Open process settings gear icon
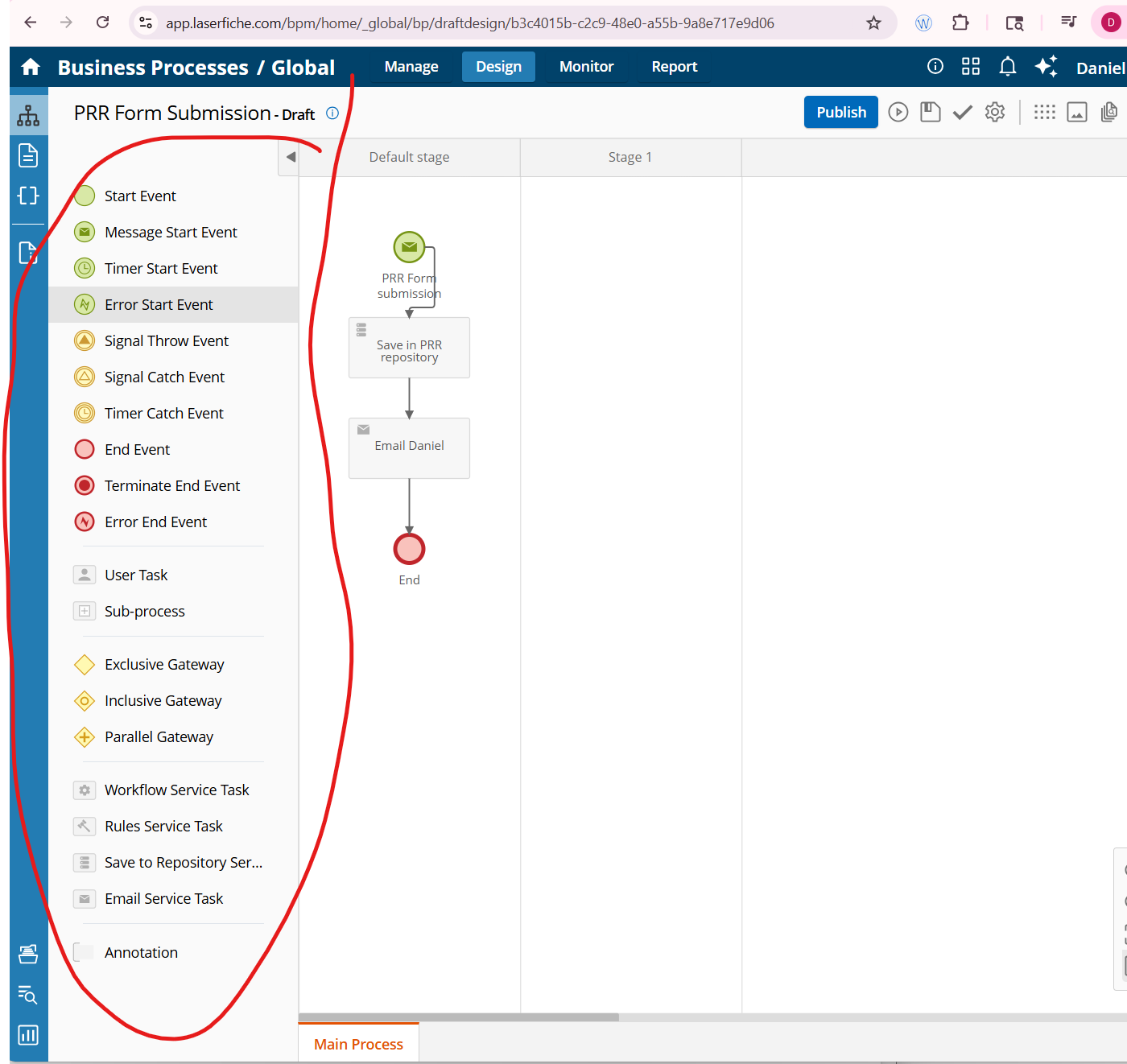The image size is (1127, 1064). 995,112
